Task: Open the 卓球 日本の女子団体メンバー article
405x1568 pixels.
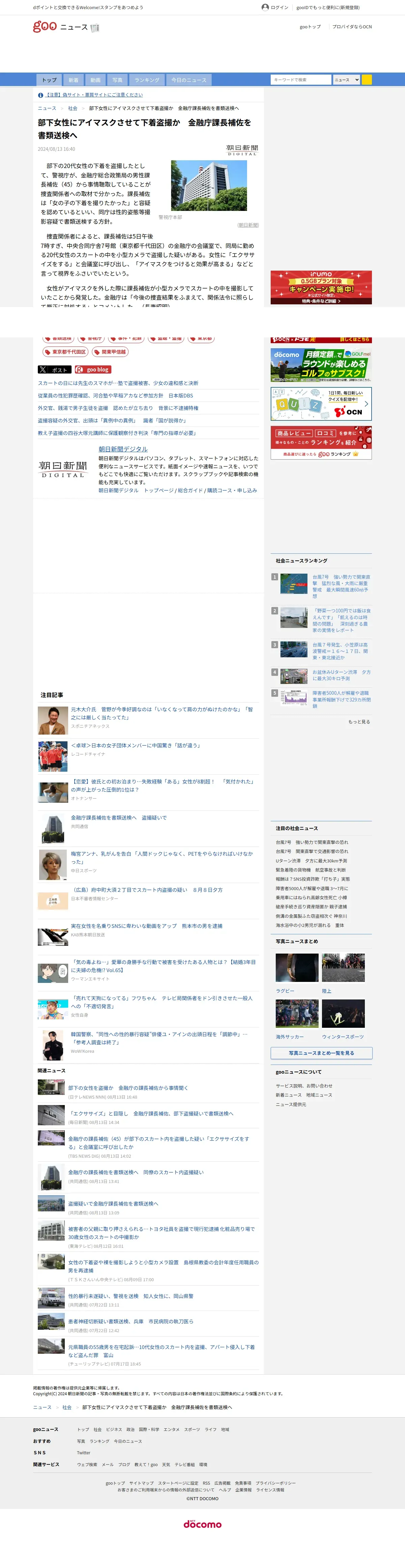Action: [x=136, y=746]
